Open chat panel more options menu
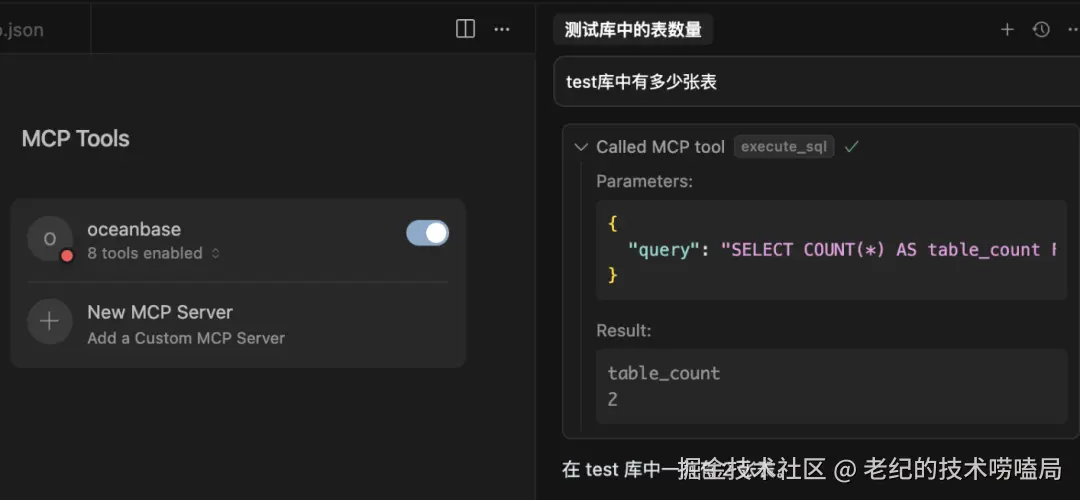This screenshot has width=1080, height=500. (1072, 30)
